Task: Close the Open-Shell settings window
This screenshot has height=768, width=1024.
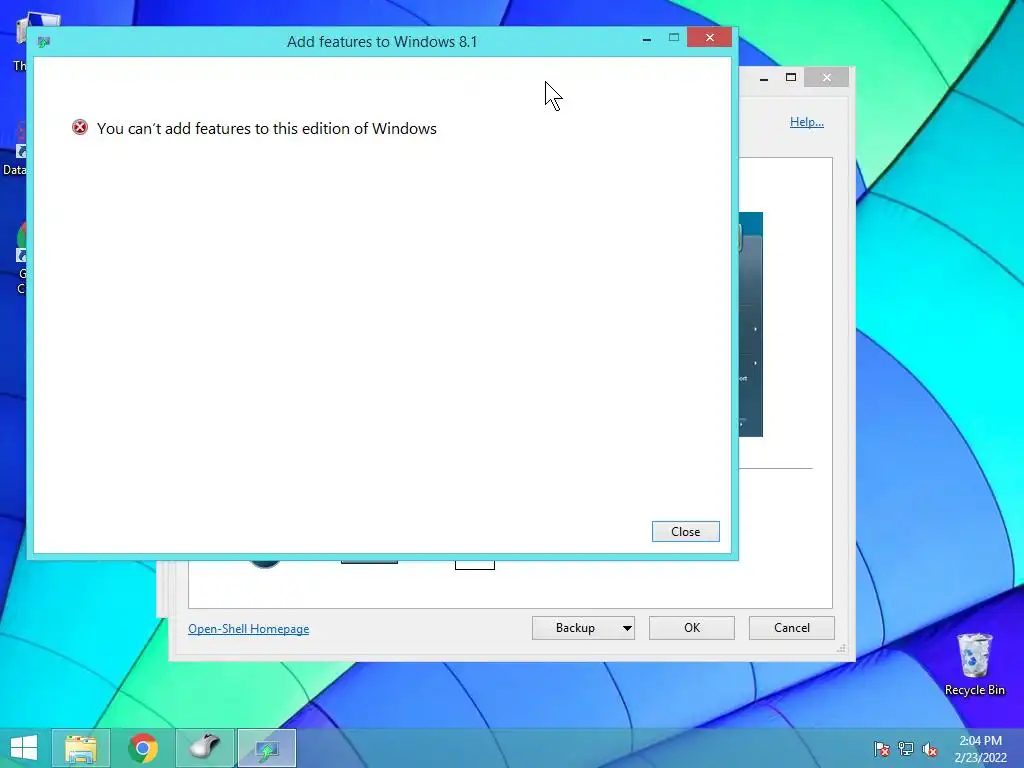Action: tap(827, 78)
